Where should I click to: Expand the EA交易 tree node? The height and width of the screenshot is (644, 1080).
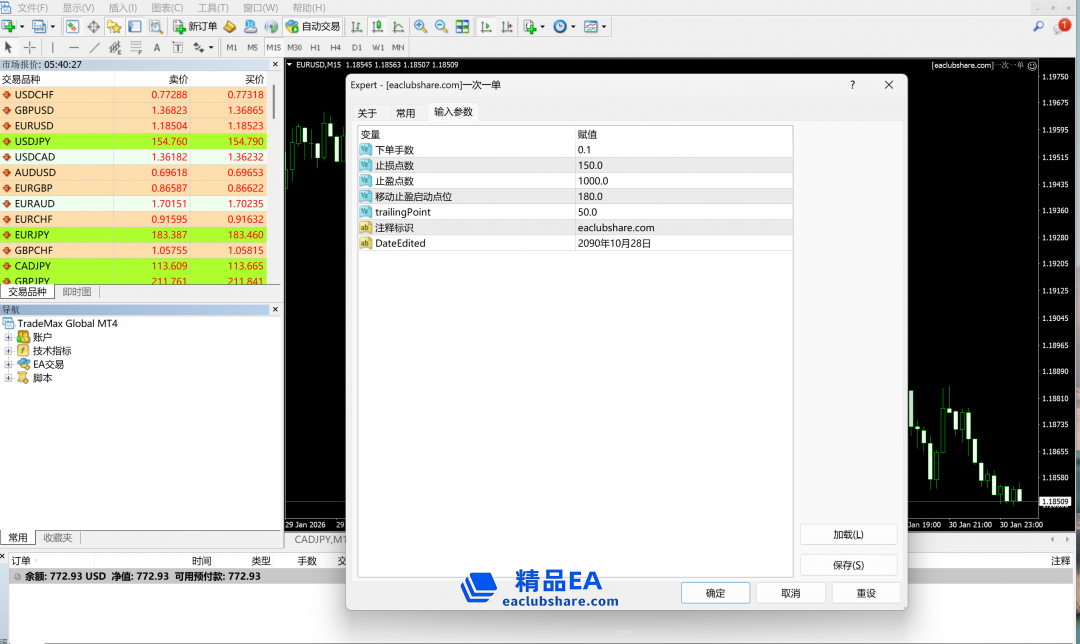pyautogui.click(x=9, y=365)
